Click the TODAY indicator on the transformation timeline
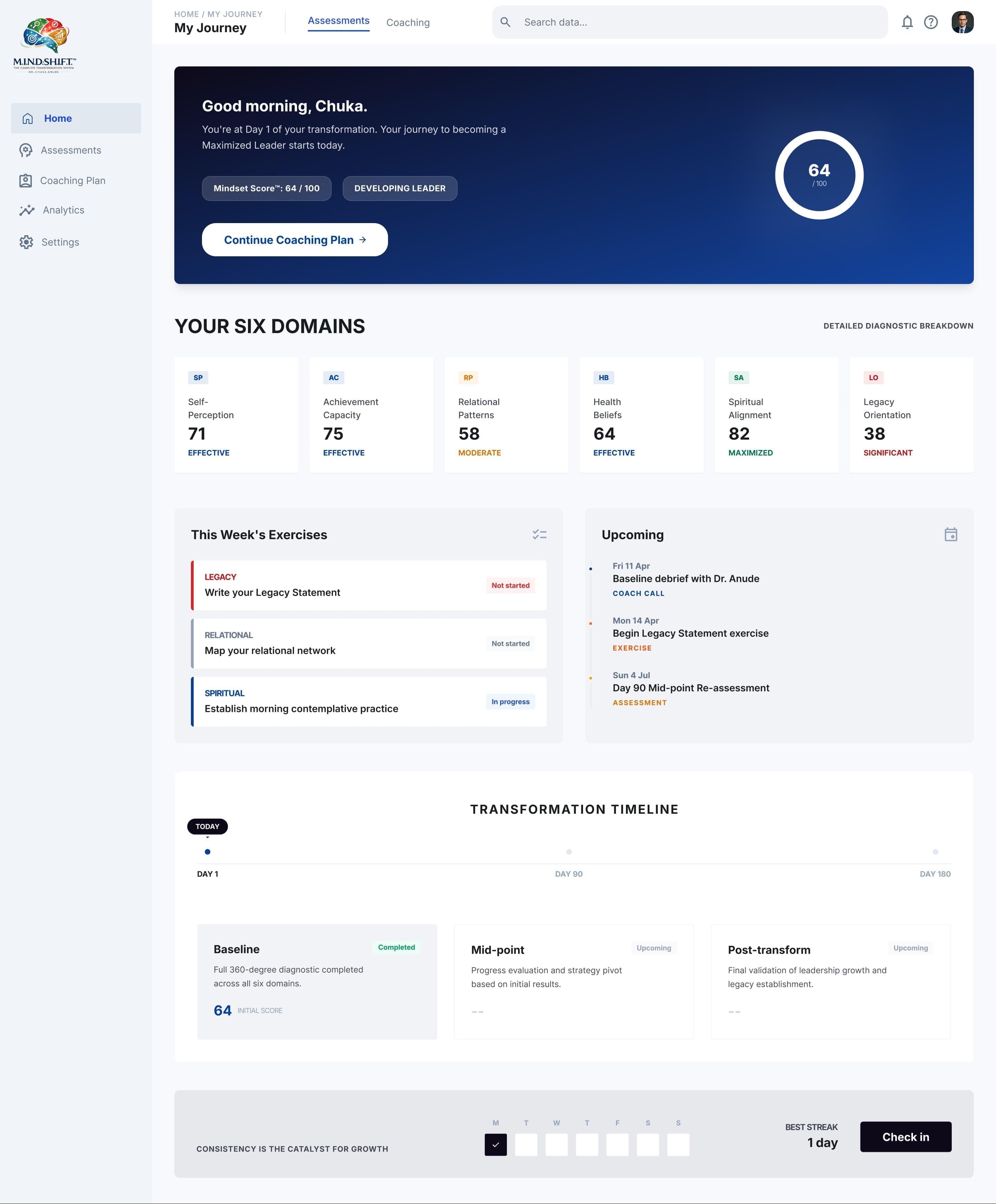Image resolution: width=996 pixels, height=1204 pixels. click(x=207, y=826)
